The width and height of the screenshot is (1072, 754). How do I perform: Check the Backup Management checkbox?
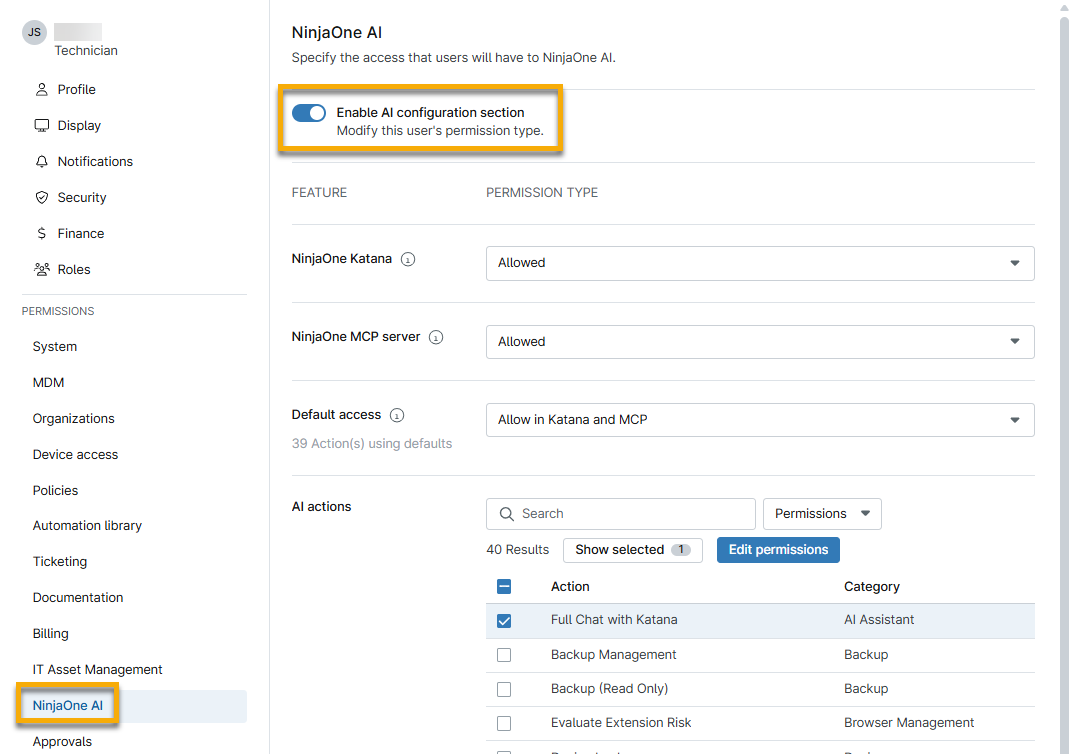tap(504, 655)
